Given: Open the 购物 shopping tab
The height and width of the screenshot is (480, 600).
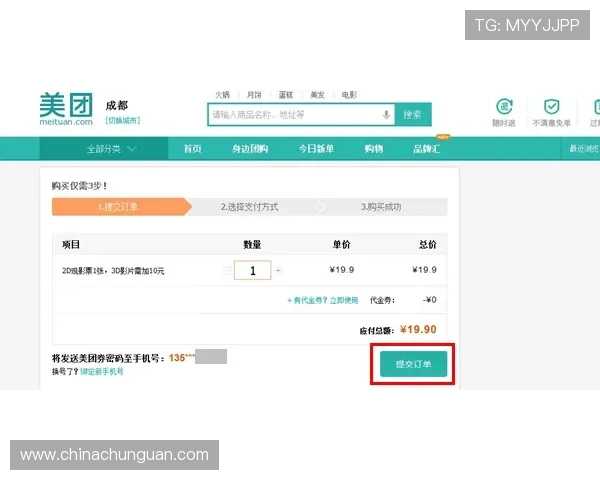Looking at the screenshot, I should (374, 149).
